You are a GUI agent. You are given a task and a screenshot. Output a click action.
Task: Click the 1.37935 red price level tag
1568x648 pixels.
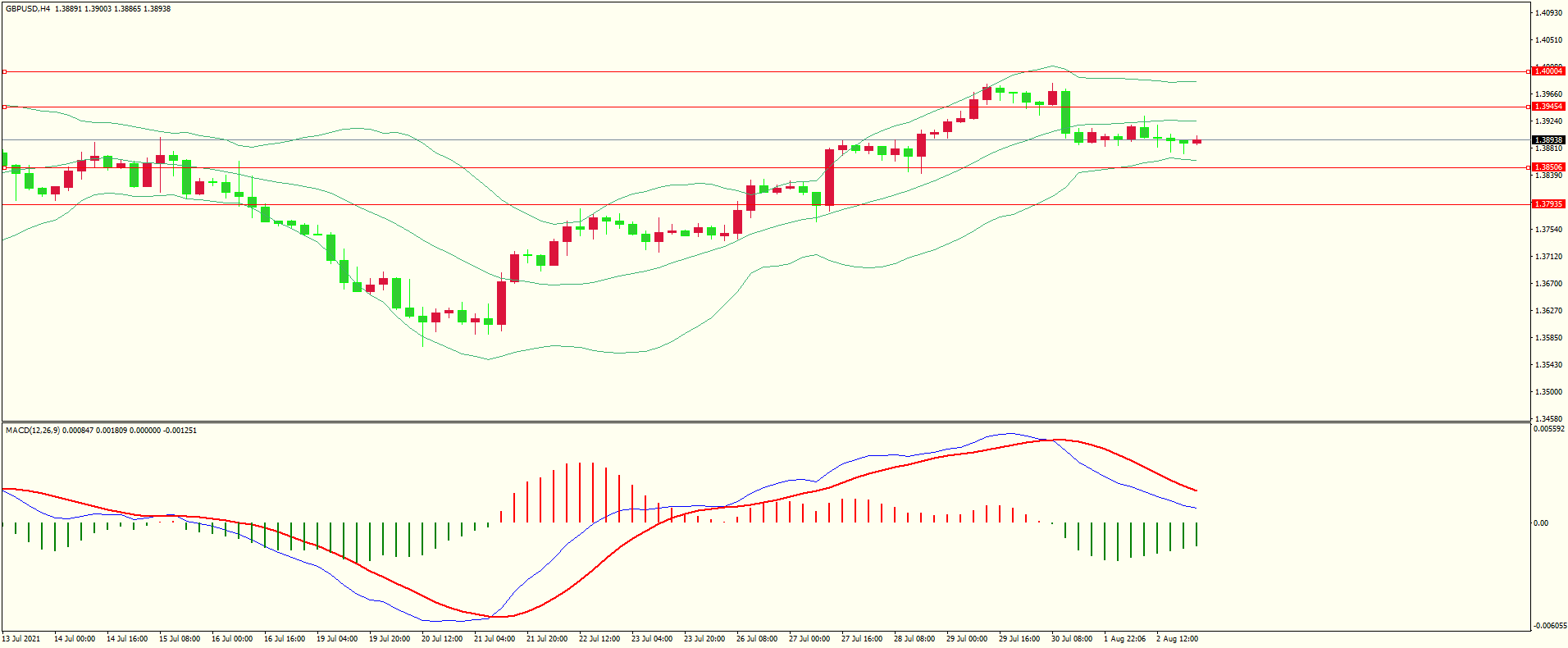click(x=1548, y=204)
